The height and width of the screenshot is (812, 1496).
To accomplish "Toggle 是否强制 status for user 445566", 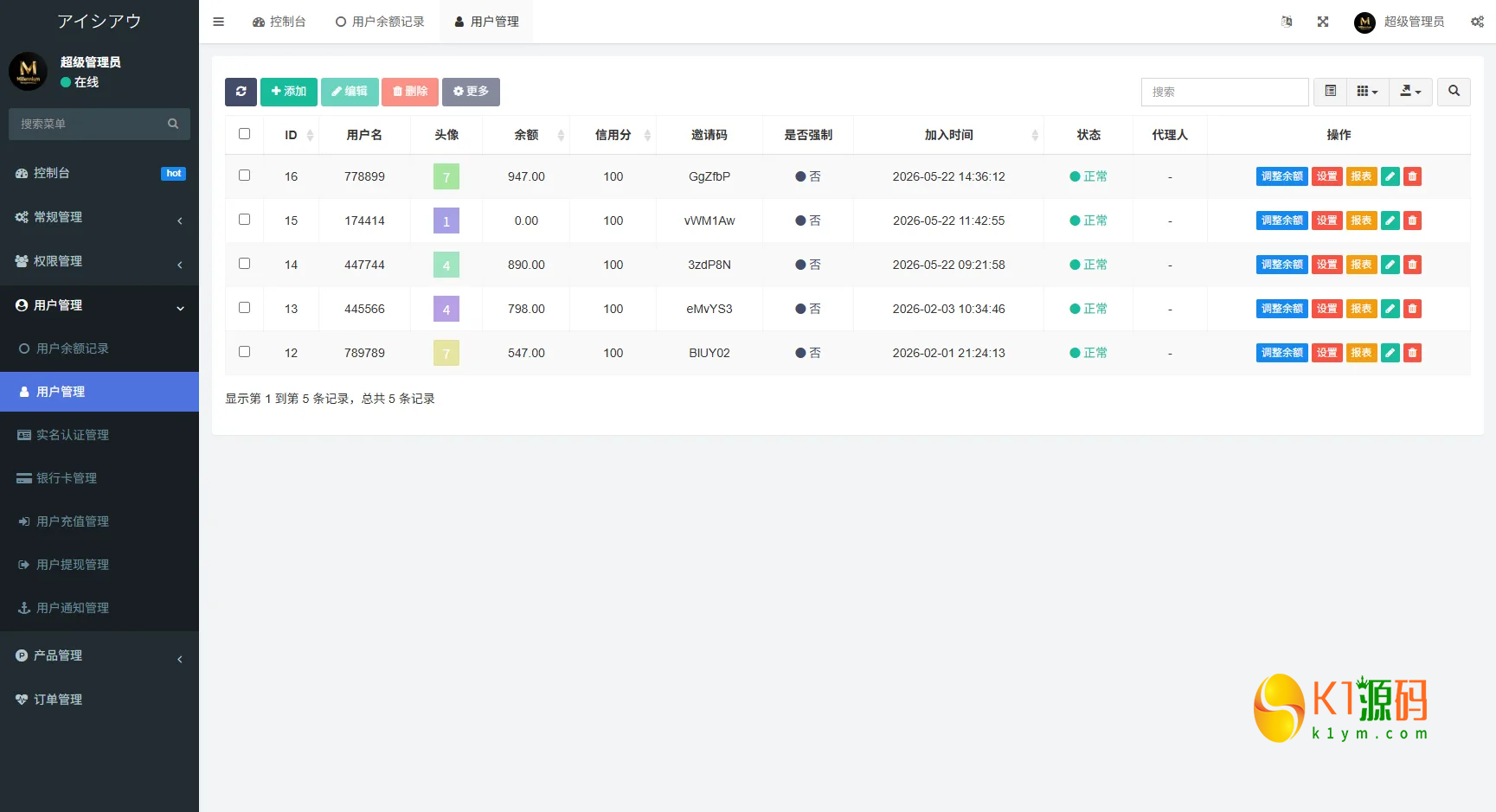I will 808,309.
